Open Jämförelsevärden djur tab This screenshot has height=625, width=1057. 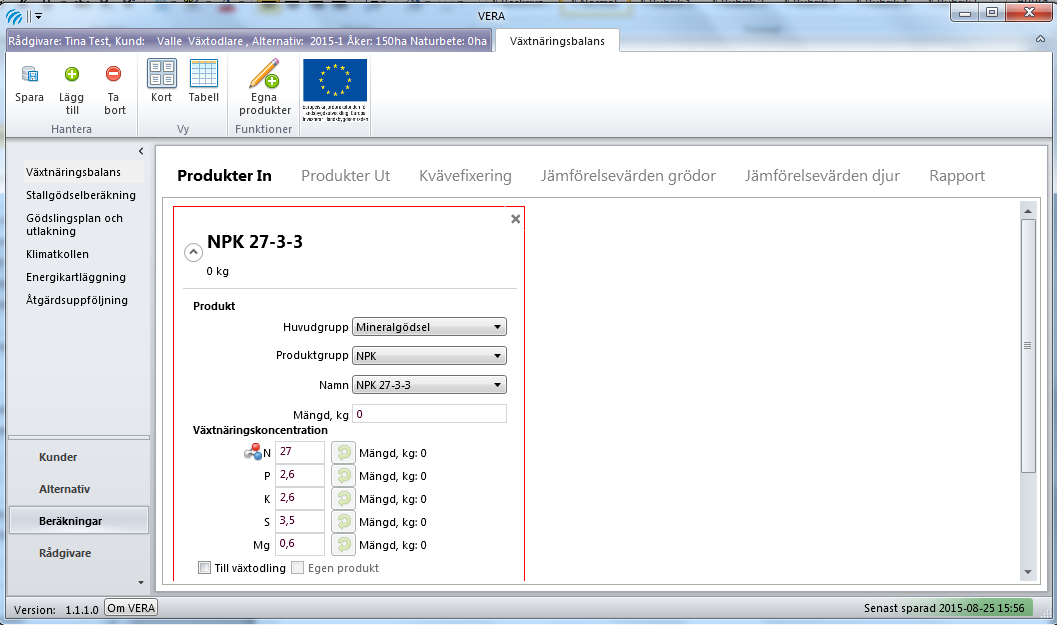coord(822,176)
